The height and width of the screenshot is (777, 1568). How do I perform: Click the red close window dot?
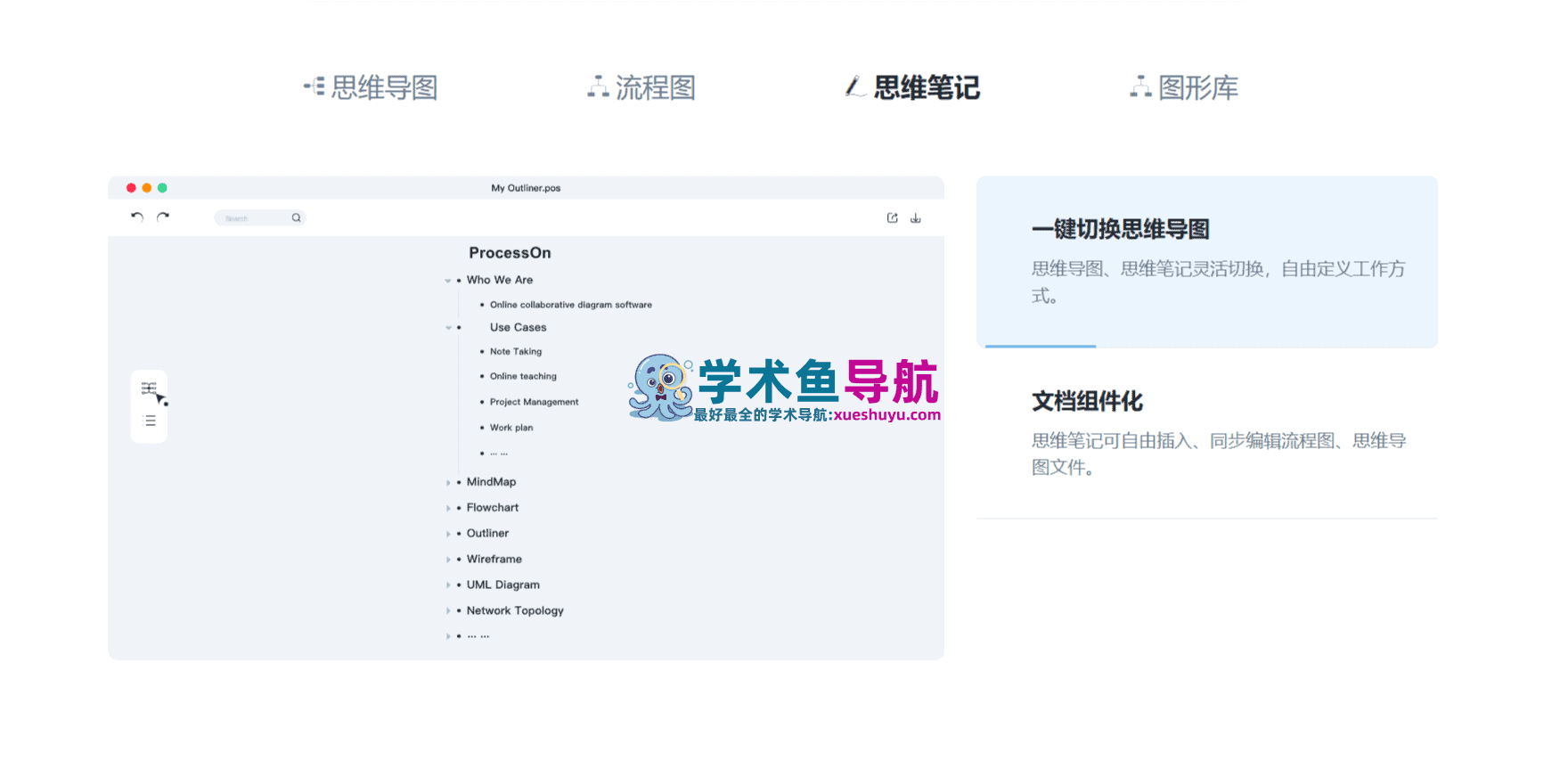coord(131,188)
